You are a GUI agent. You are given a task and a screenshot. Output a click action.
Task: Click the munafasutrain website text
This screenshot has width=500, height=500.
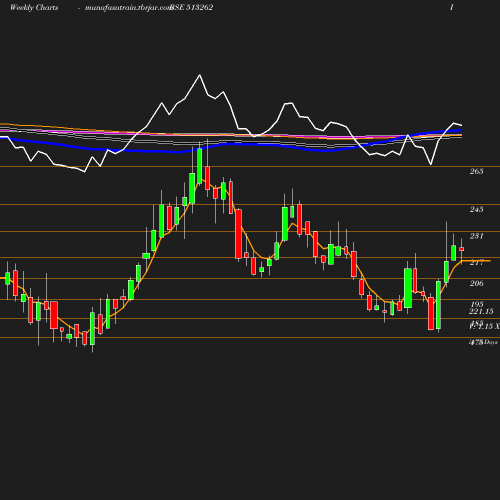point(128,8)
